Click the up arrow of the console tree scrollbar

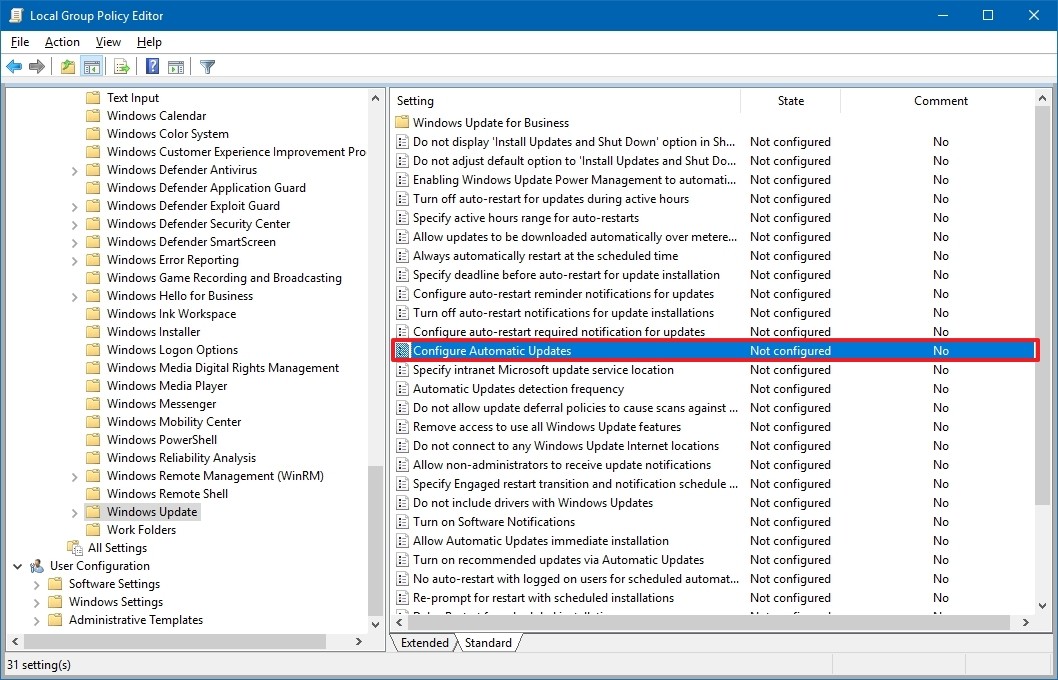point(375,98)
